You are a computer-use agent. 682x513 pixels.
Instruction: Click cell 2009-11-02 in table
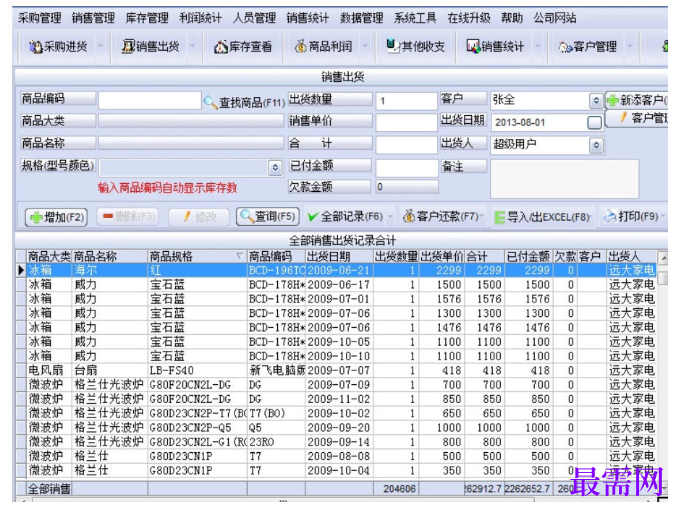tap(339, 399)
